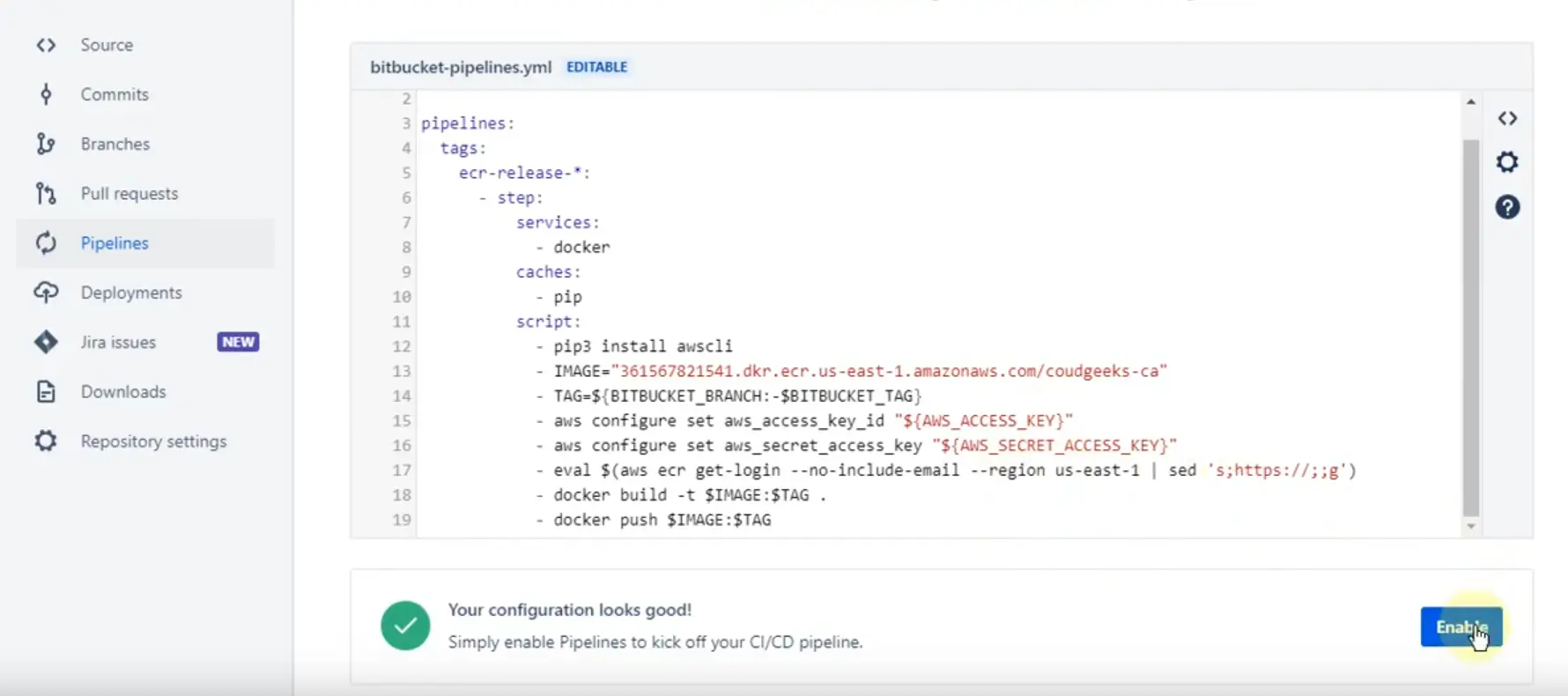The width and height of the screenshot is (1568, 696).
Task: Go to Downloads section
Action: point(123,391)
